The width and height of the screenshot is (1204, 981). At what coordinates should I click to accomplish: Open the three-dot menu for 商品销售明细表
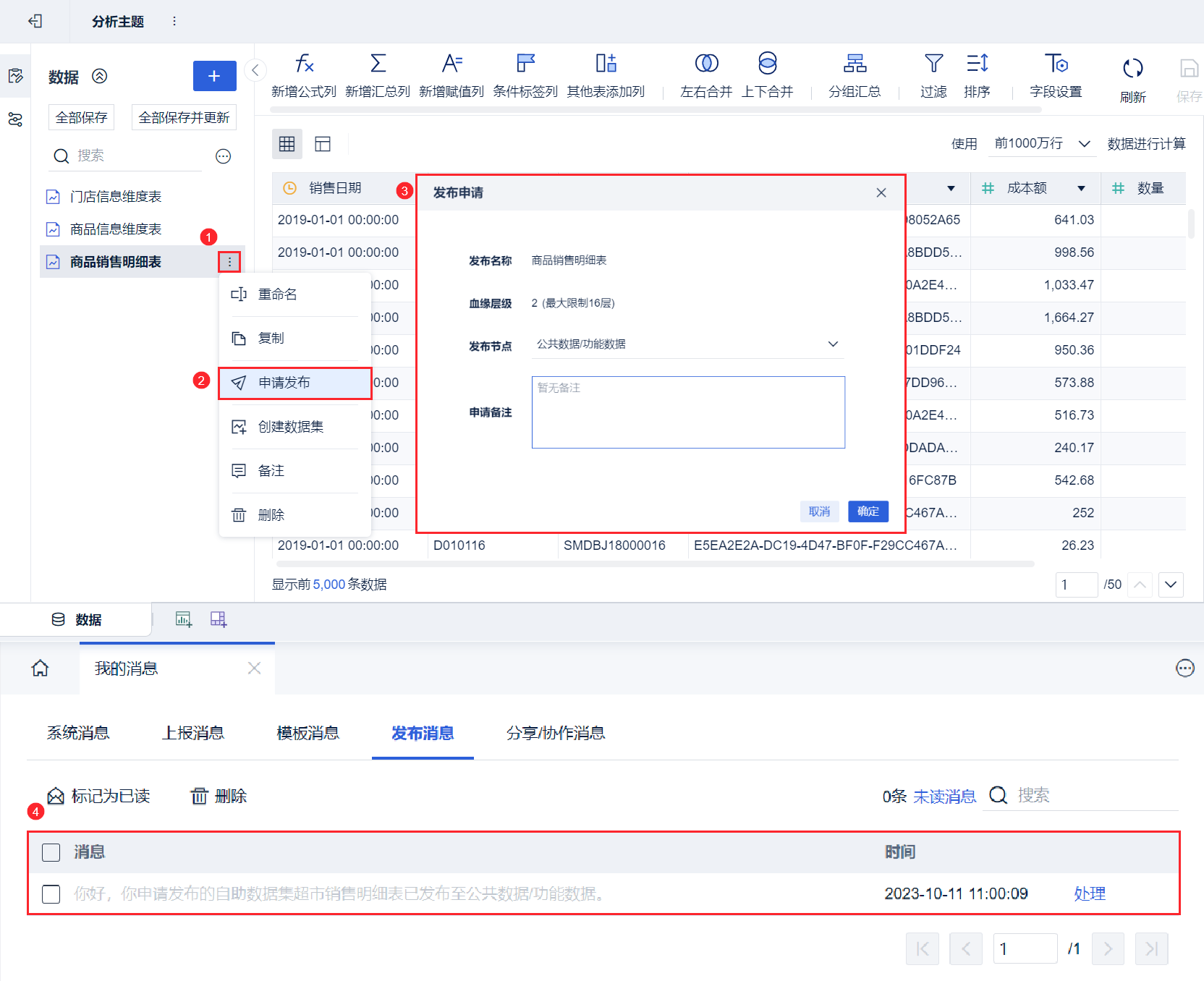pyautogui.click(x=229, y=262)
